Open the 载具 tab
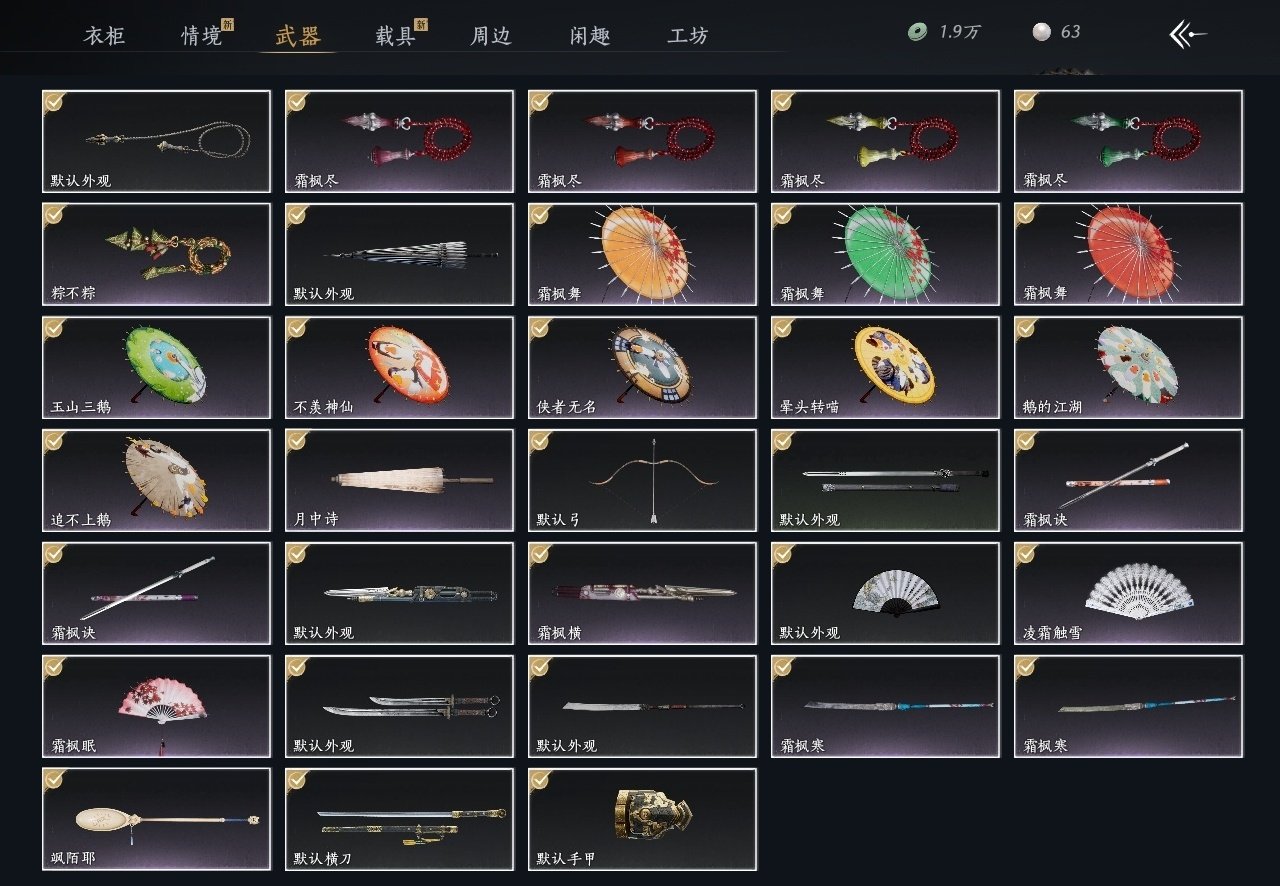Screen dimensions: 1280x886 coord(395,36)
